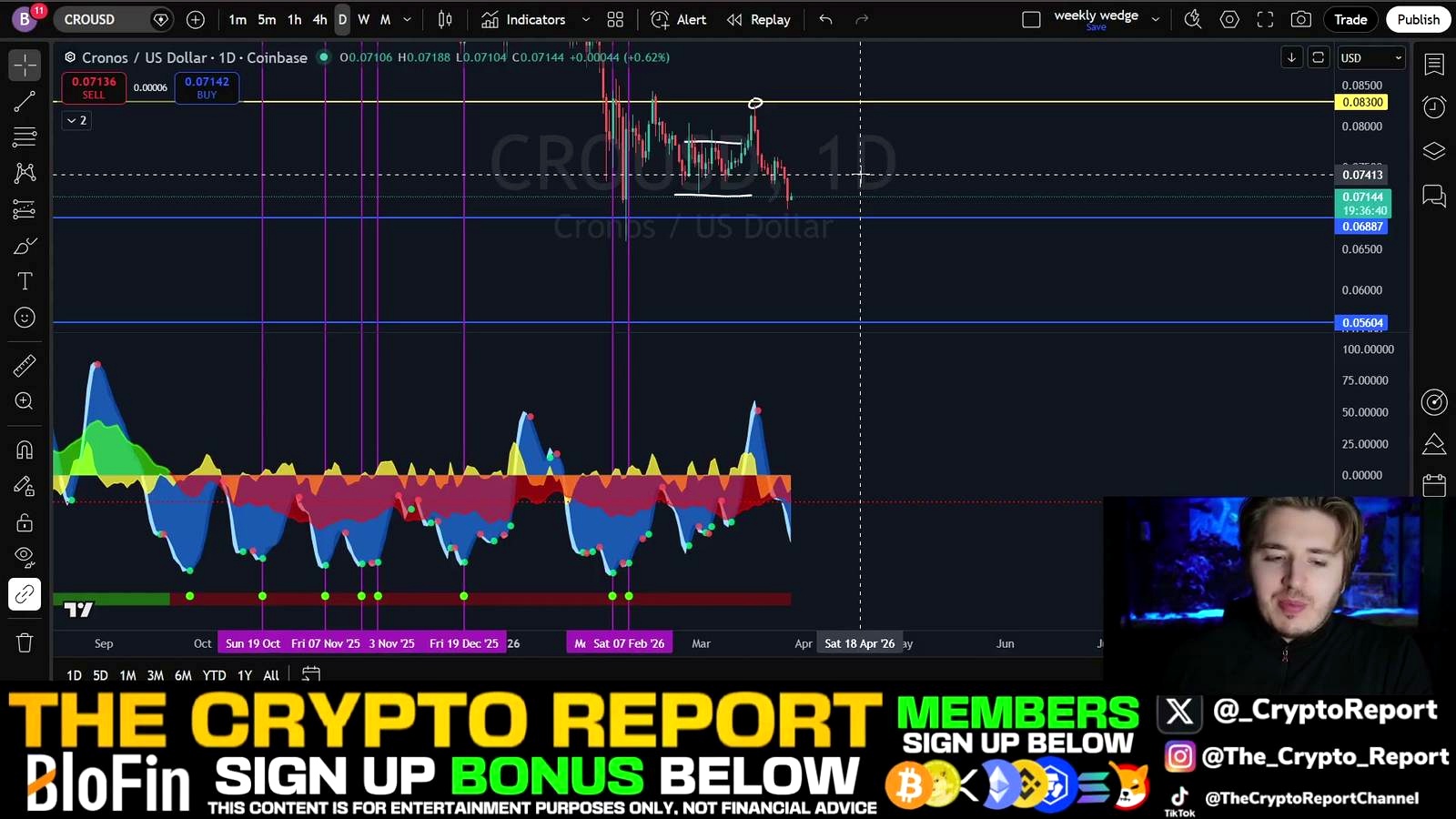Click the Trade button

(x=1350, y=19)
